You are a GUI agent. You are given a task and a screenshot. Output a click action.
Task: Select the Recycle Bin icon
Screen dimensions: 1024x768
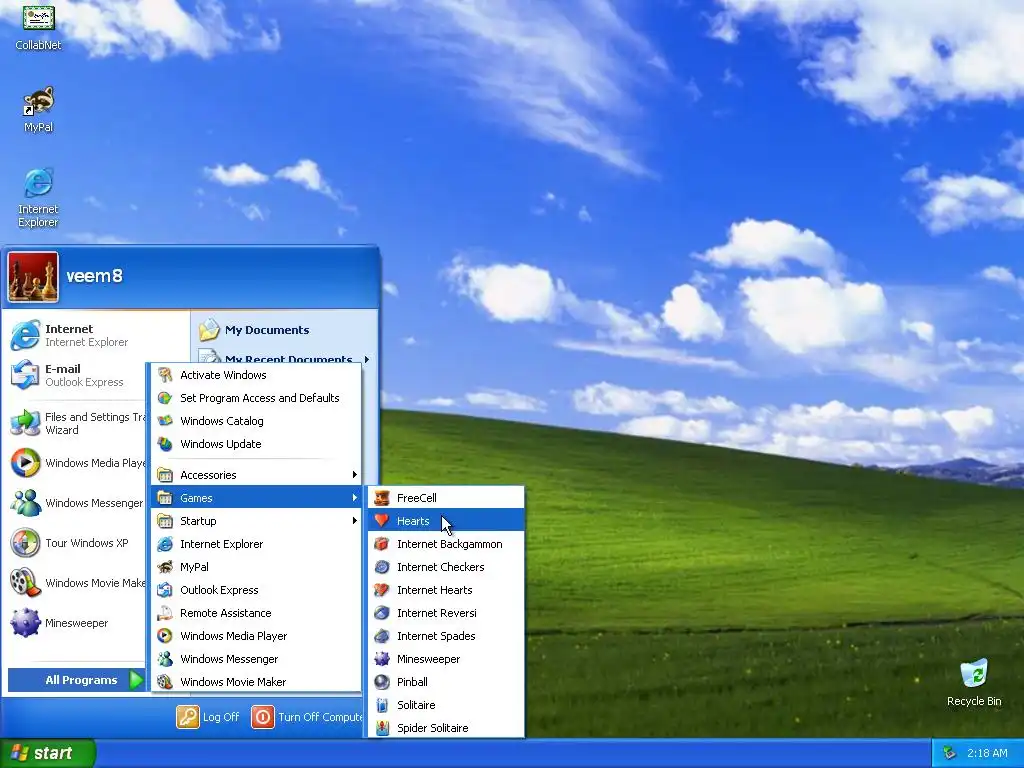(974, 682)
